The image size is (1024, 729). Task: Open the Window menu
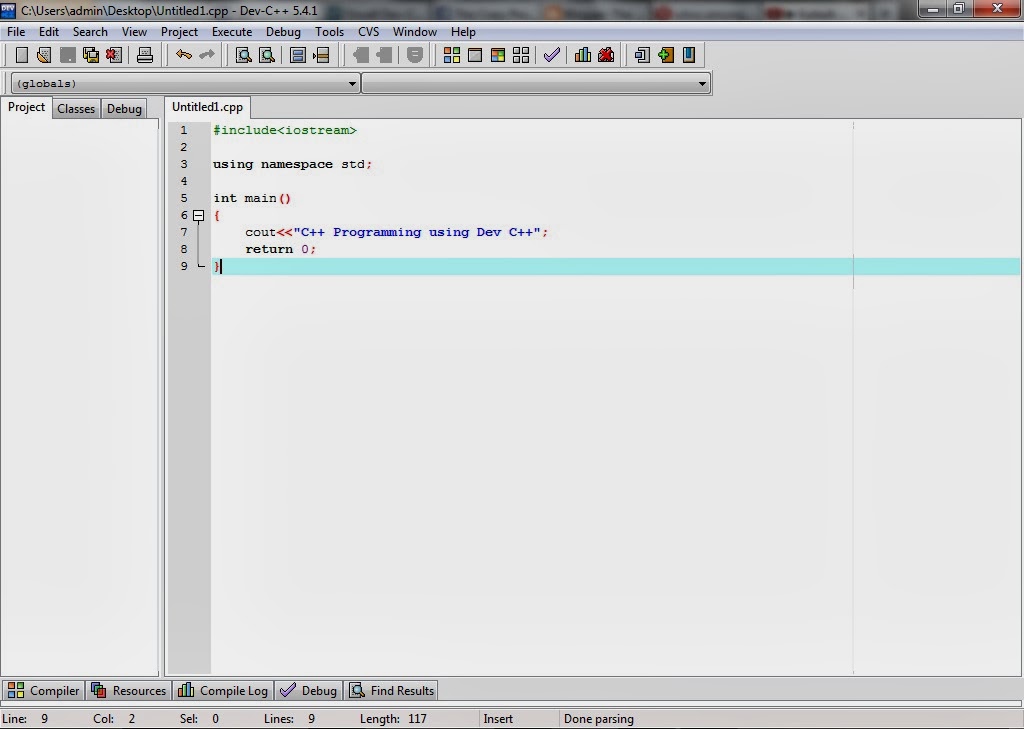(x=414, y=32)
